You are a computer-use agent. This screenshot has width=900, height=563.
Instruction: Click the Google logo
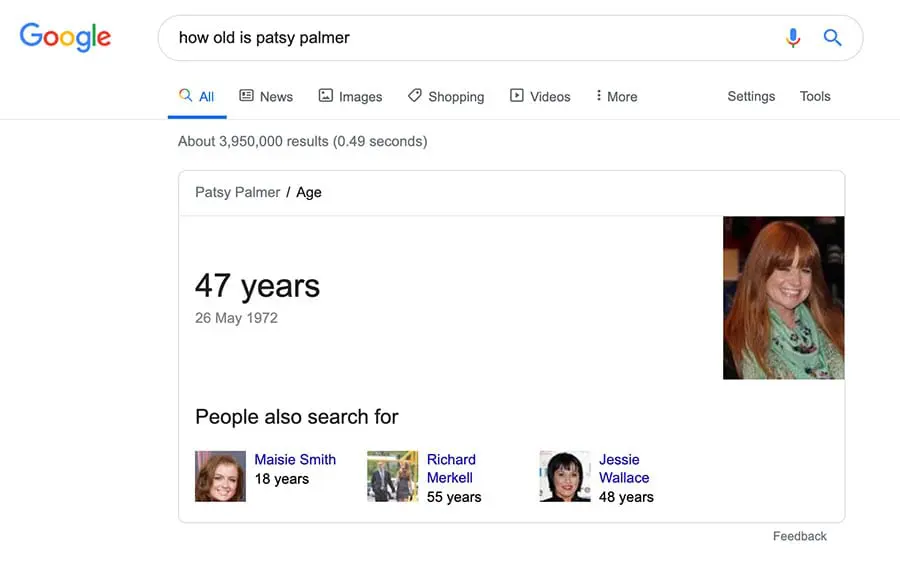pos(65,38)
